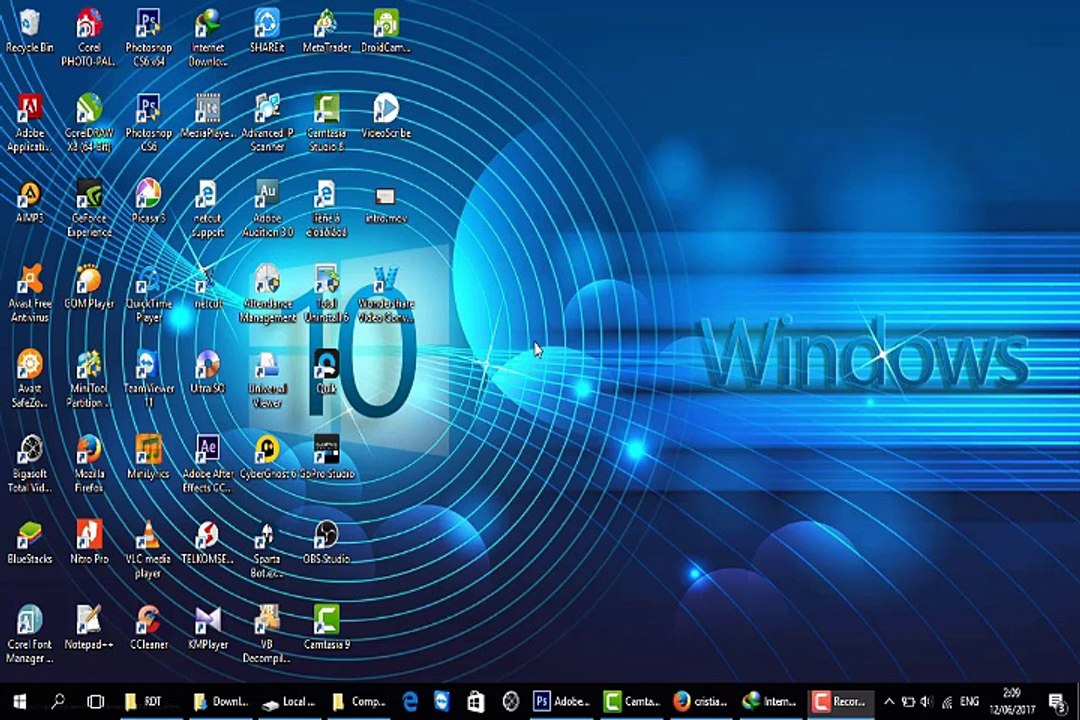Open the taskbar search magnifier
Screen dimensions: 1080x720
(x=58, y=701)
